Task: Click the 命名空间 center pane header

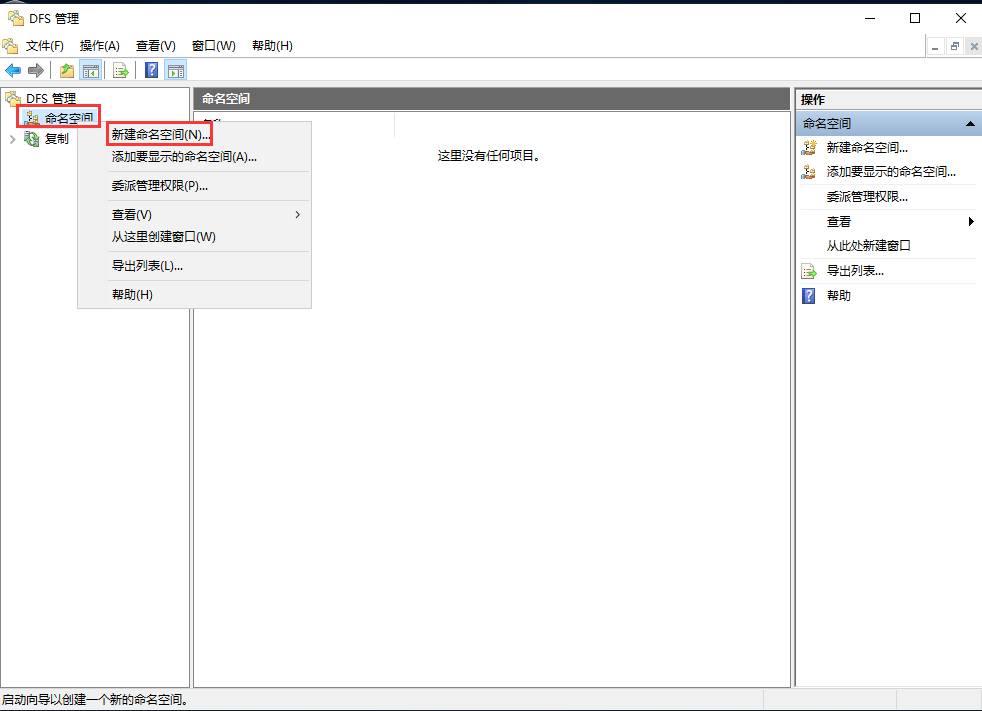Action: pos(492,99)
